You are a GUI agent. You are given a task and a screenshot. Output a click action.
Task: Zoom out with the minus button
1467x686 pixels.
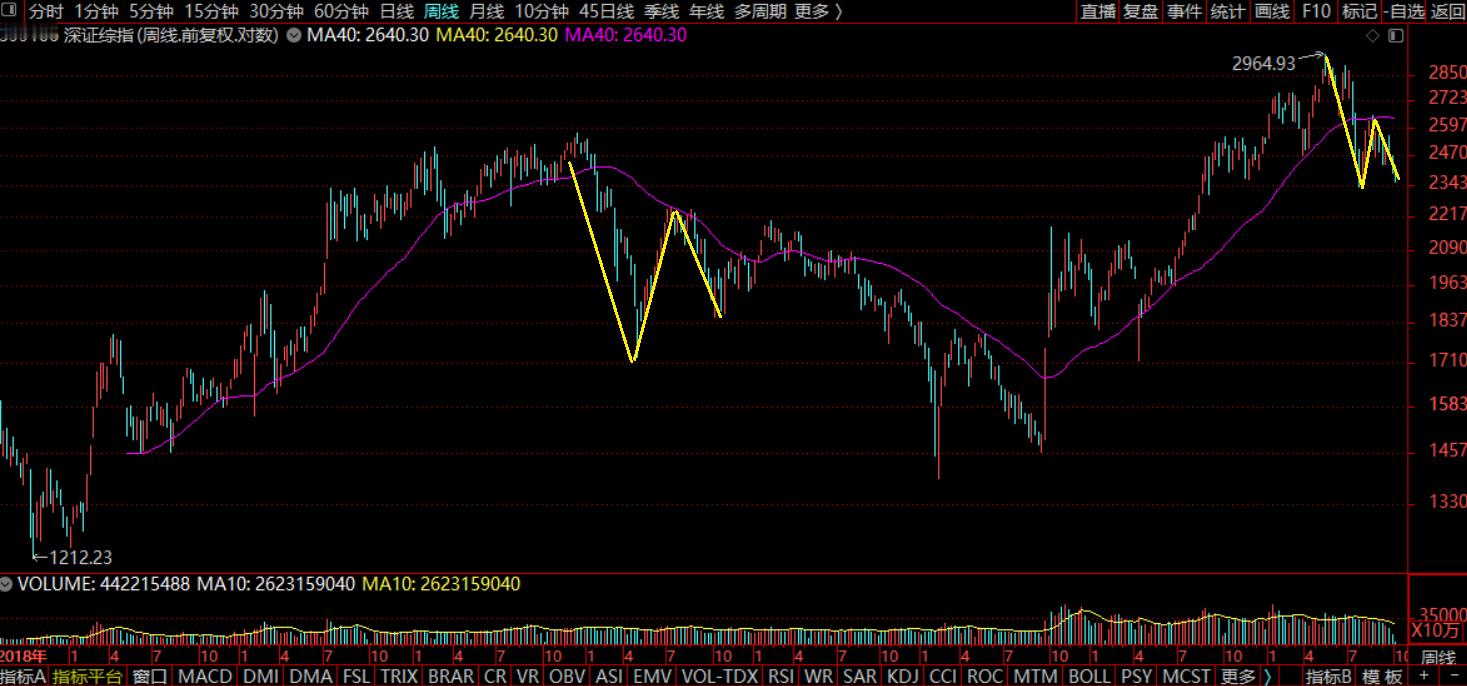(x=1453, y=676)
